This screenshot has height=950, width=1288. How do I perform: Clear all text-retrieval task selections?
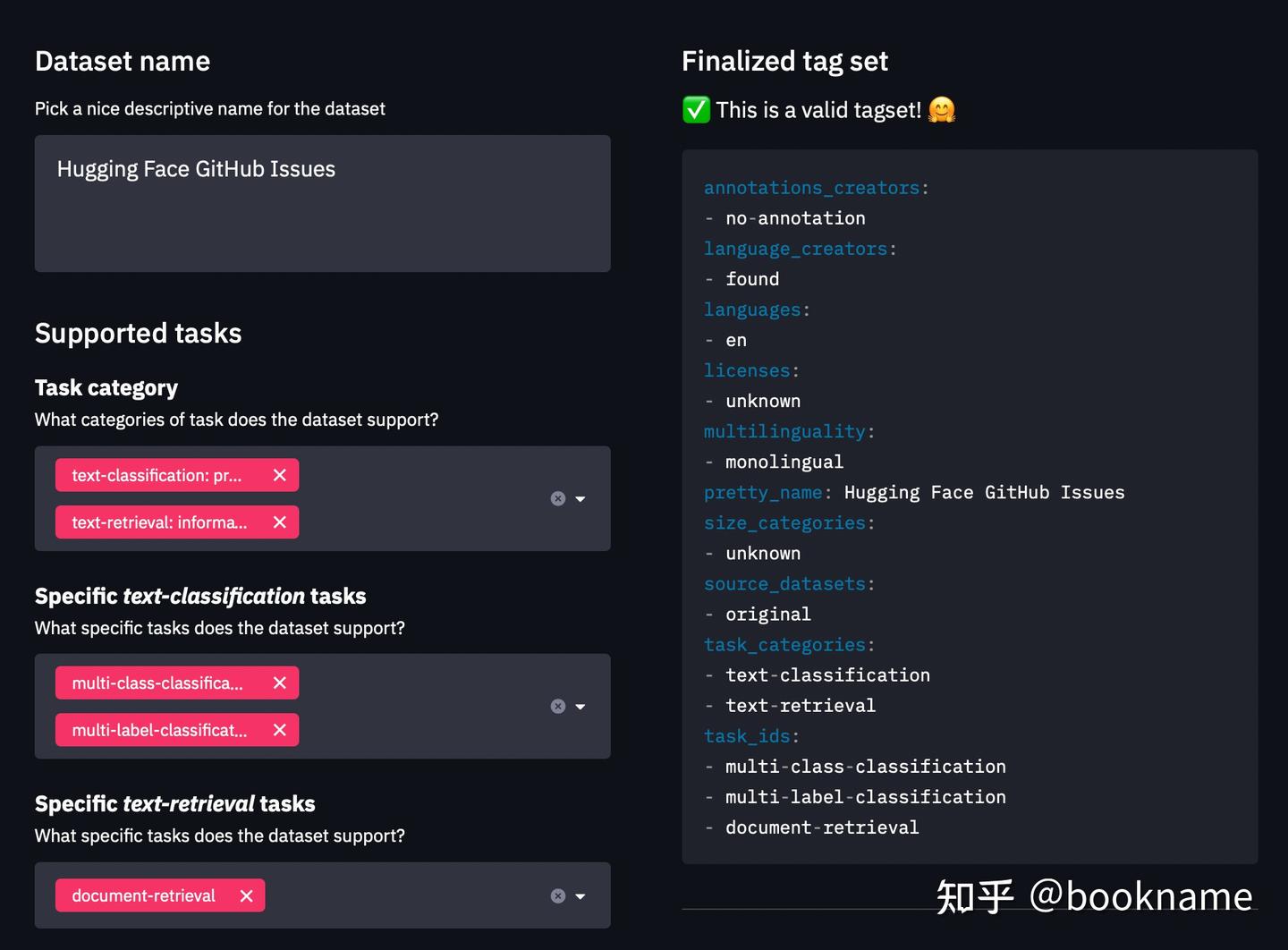pos(558,895)
